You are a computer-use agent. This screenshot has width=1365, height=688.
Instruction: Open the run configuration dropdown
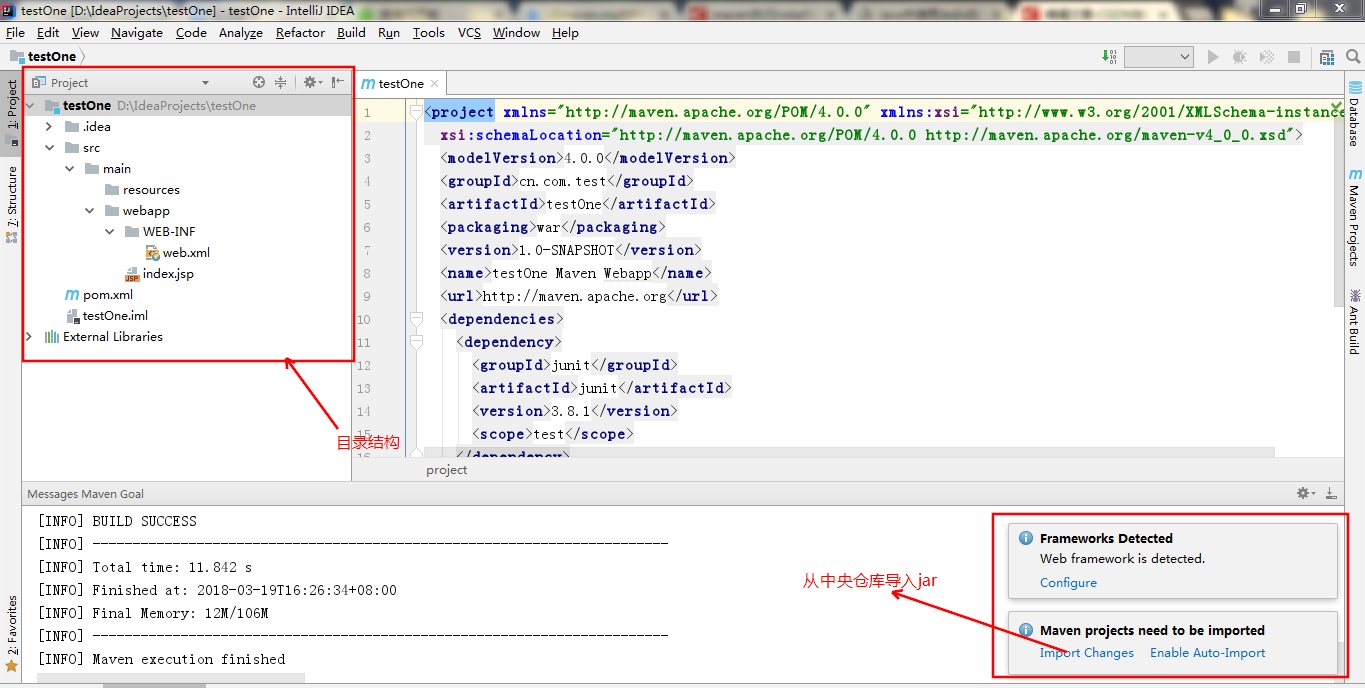click(x=1159, y=57)
